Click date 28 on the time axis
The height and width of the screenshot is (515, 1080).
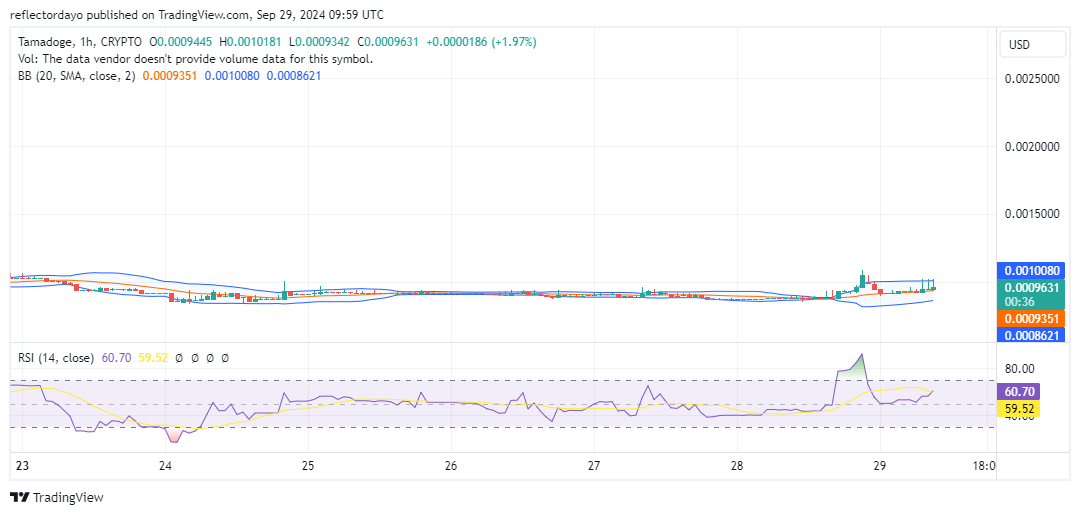pyautogui.click(x=737, y=465)
